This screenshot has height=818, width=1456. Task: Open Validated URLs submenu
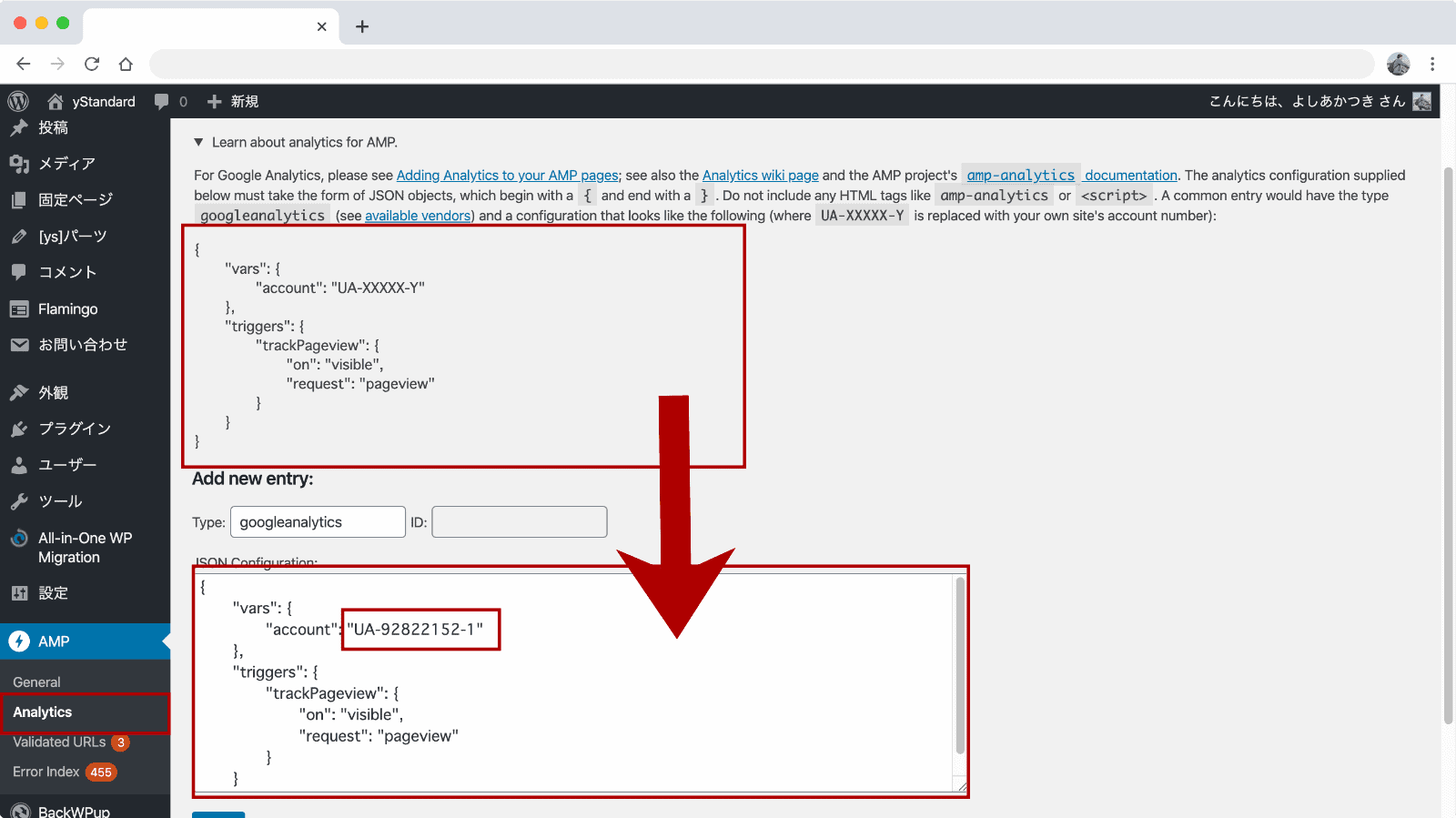[x=59, y=742]
